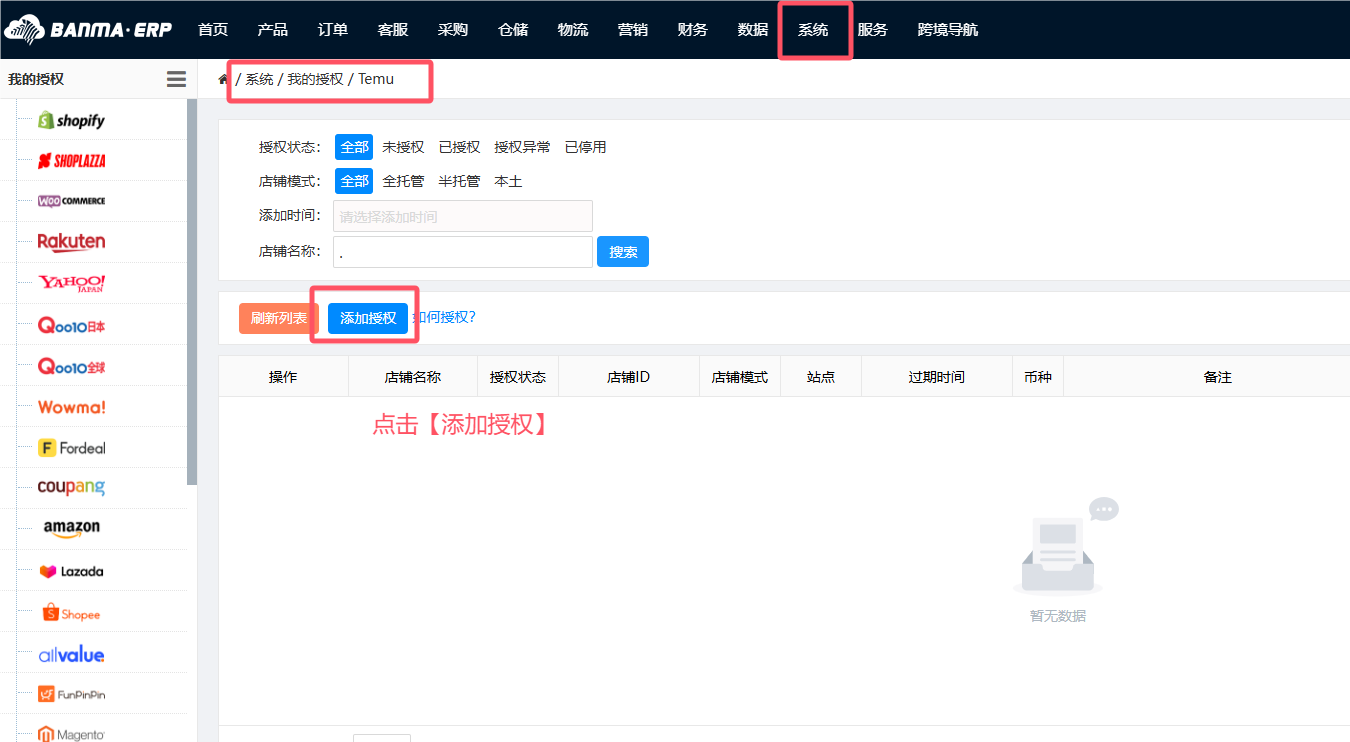Open the 采购 top menu
Screen dimensions: 1350x742
[453, 29]
